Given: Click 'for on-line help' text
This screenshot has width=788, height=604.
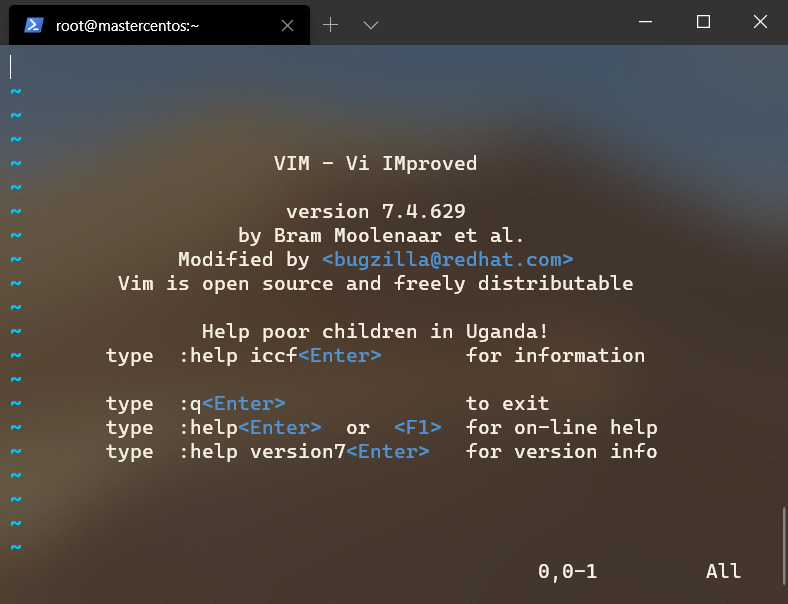Looking at the screenshot, I should point(561,428).
